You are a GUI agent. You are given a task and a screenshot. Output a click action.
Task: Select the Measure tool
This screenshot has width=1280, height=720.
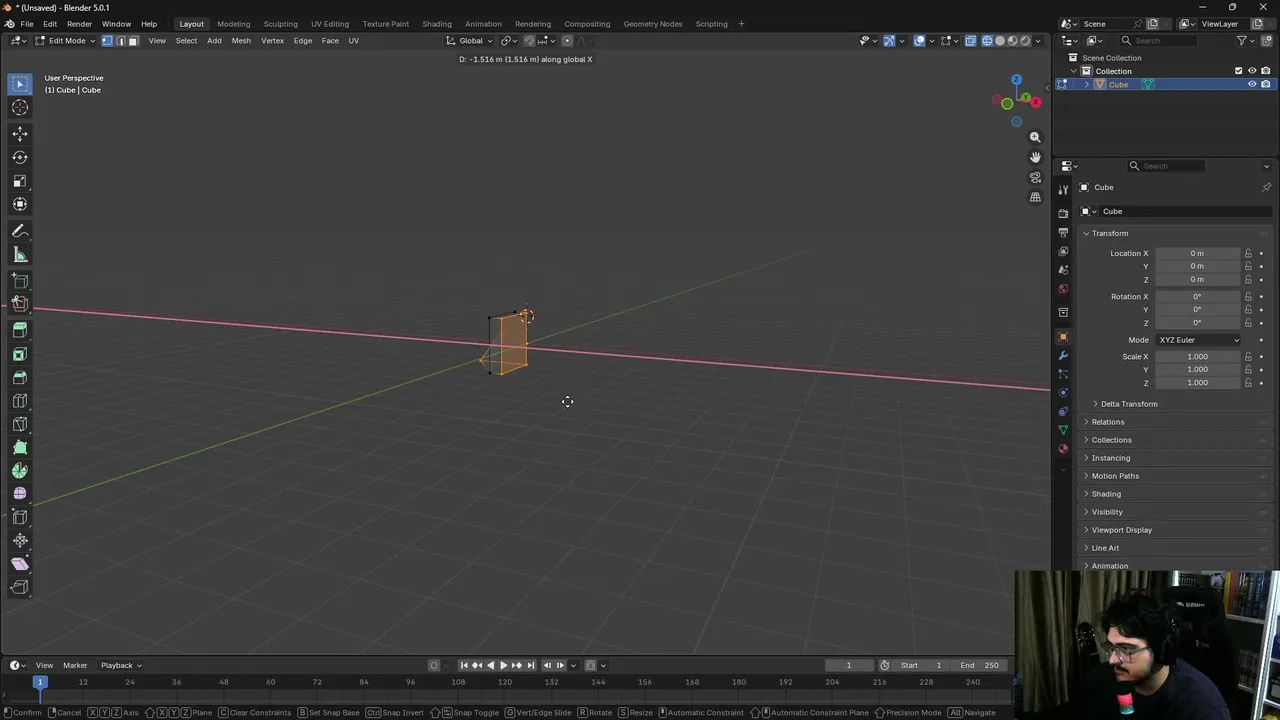coord(20,255)
